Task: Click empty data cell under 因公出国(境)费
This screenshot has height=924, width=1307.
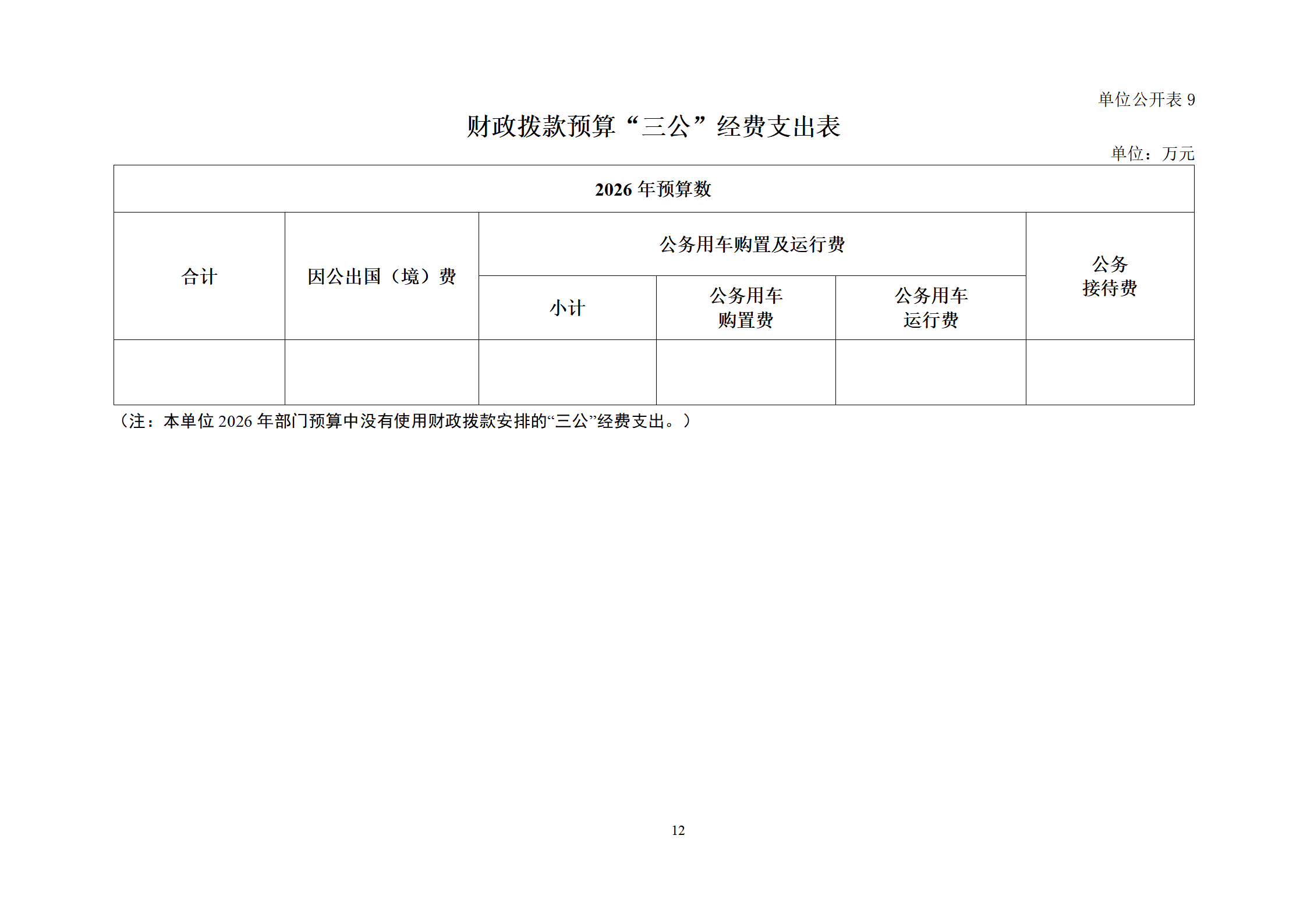Action: [381, 373]
